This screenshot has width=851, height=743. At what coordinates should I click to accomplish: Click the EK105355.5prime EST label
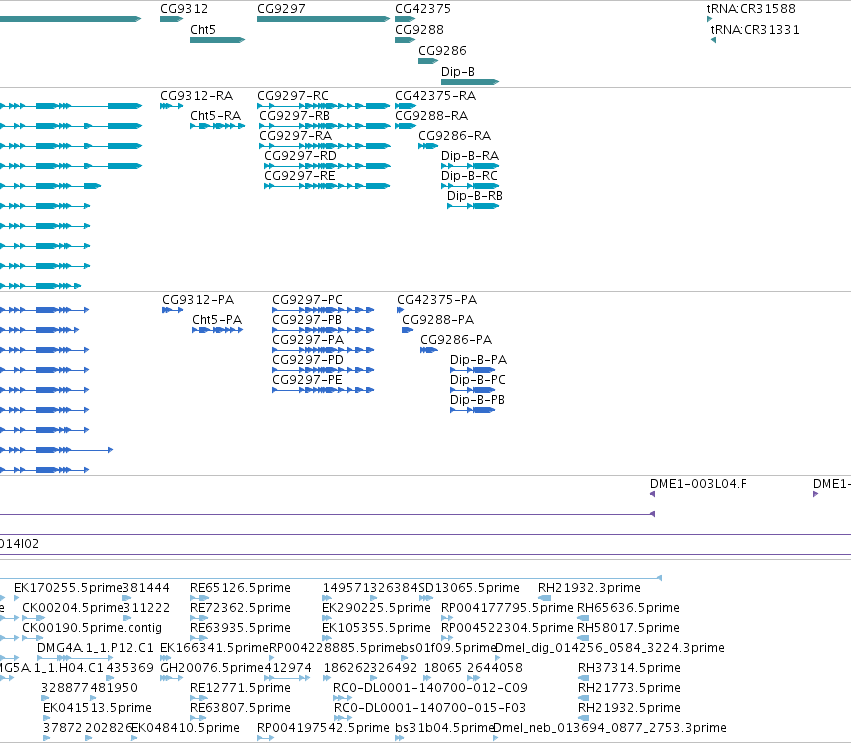(377, 628)
